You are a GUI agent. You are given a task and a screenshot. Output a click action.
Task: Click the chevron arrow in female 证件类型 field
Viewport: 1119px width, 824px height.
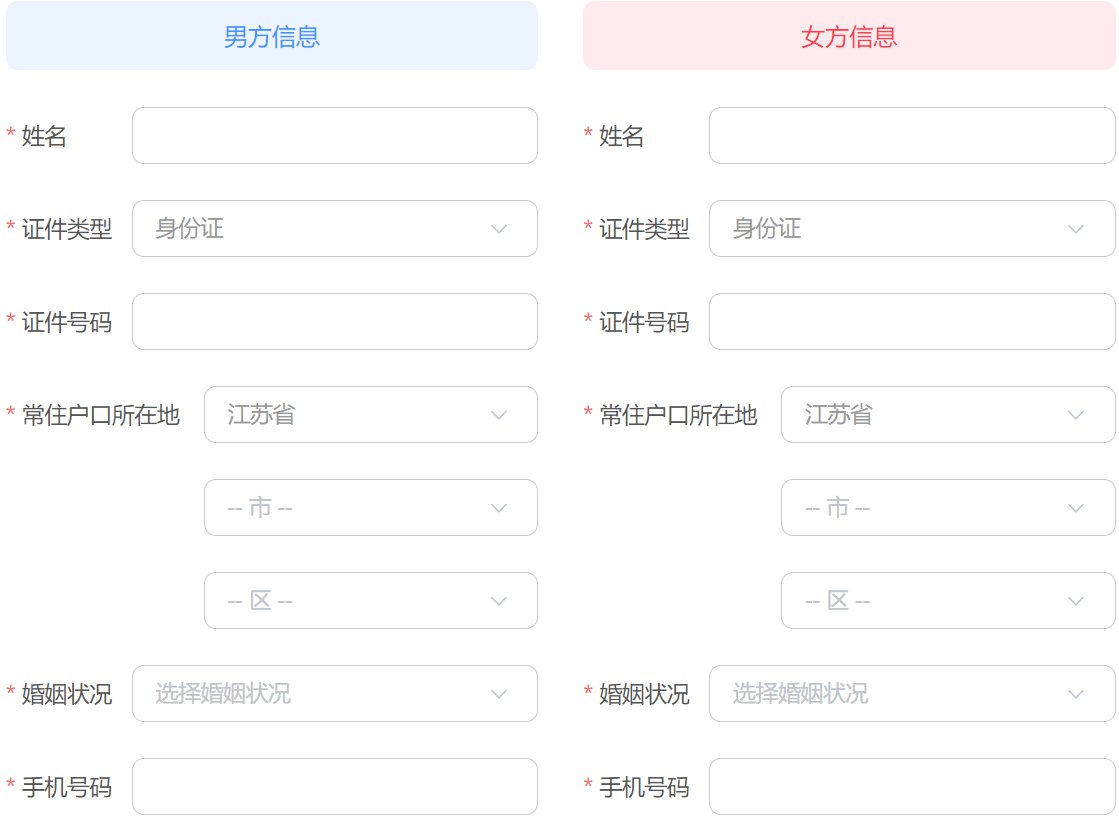[x=1076, y=229]
